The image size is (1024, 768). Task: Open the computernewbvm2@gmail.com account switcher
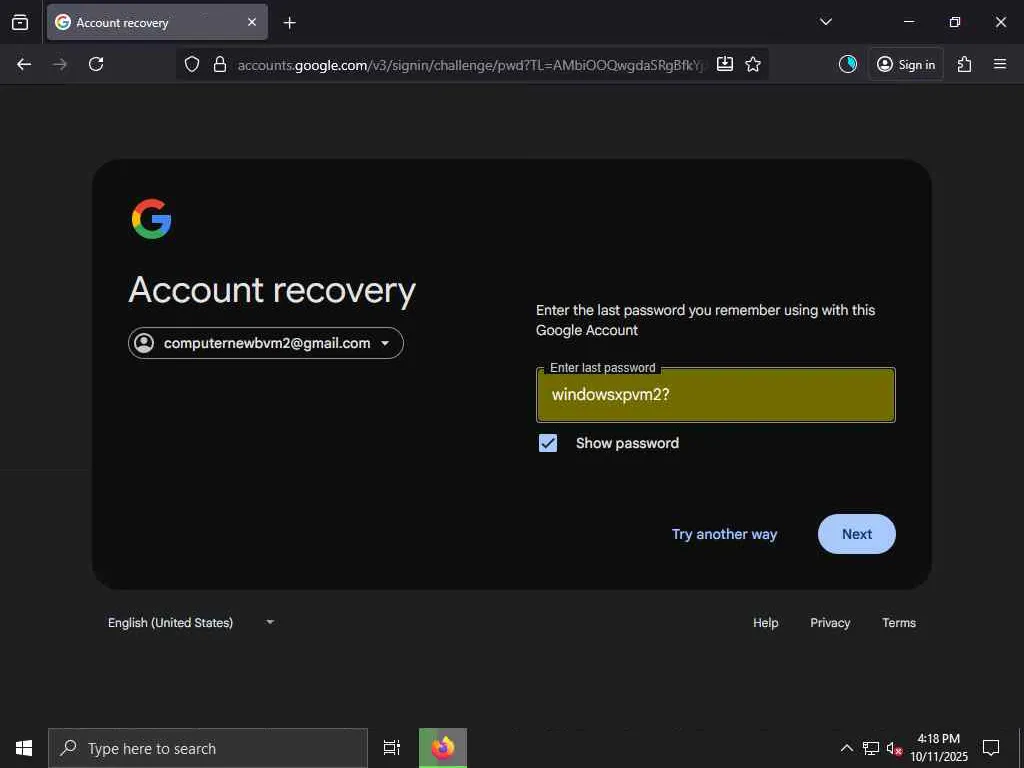pyautogui.click(x=266, y=343)
